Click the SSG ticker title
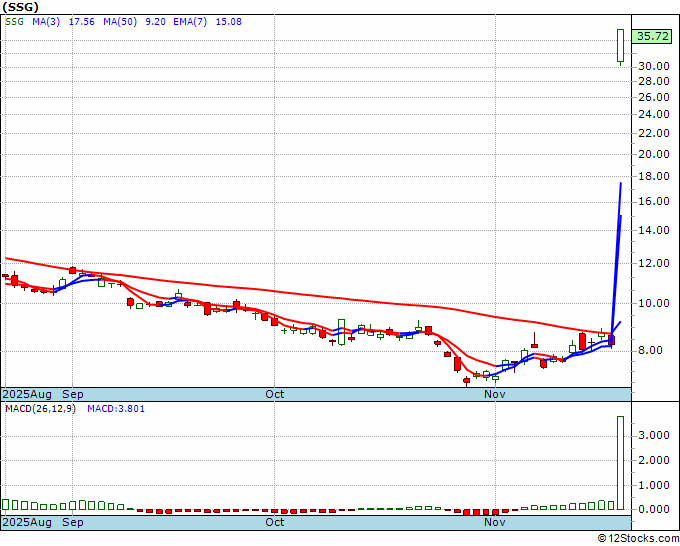Screen dimensions: 680x546 (x=20, y=7)
